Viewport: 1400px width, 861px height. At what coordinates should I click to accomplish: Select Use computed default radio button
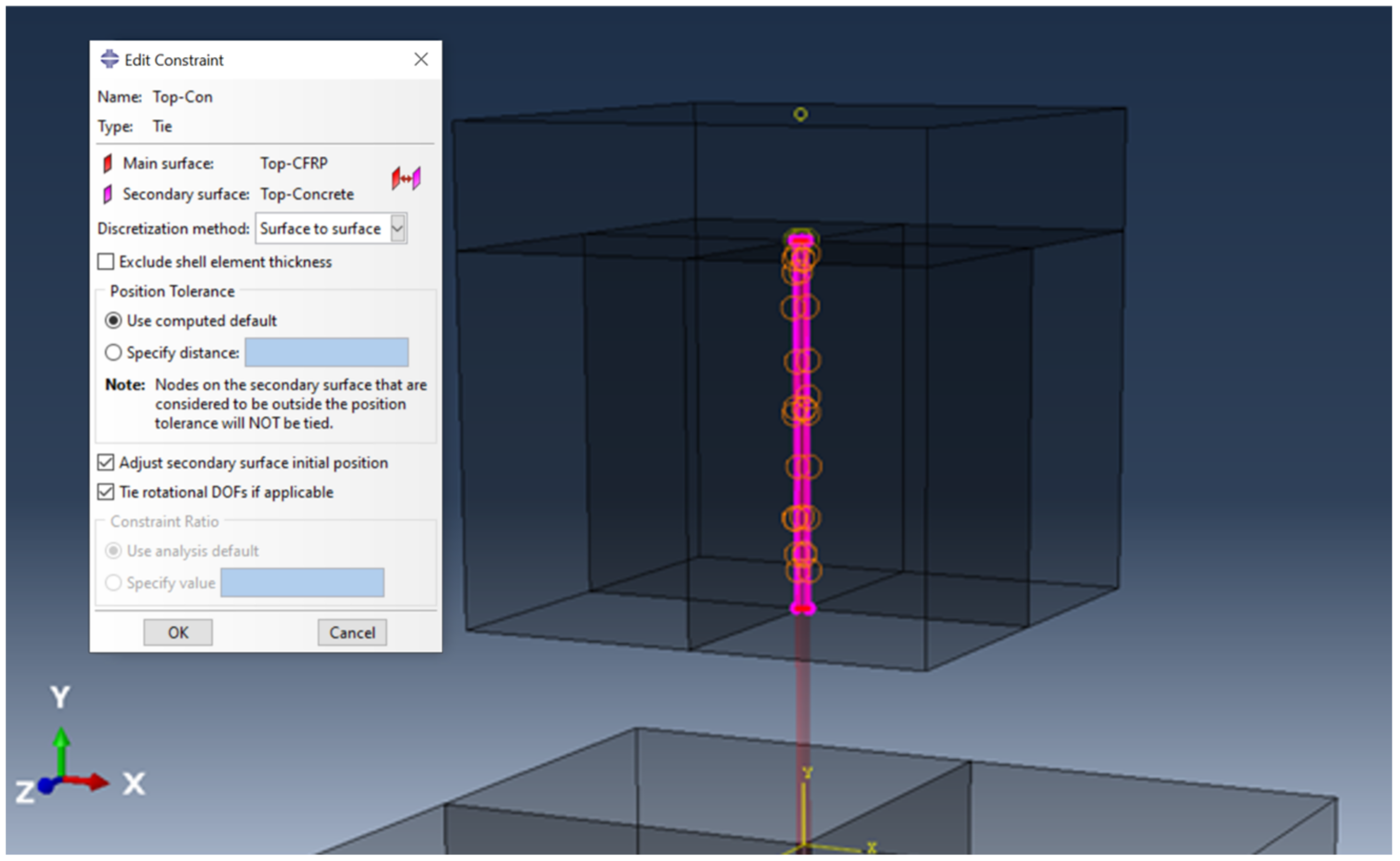(113, 321)
